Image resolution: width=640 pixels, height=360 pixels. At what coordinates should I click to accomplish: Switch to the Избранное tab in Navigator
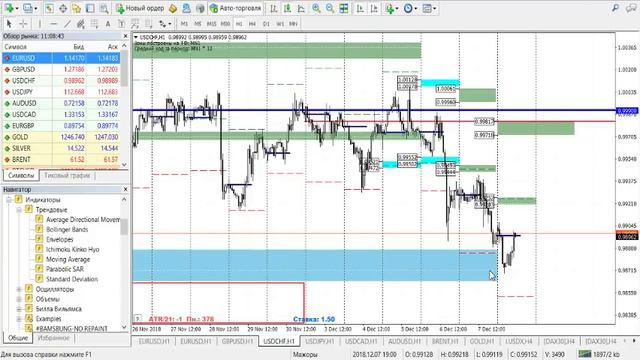point(53,338)
